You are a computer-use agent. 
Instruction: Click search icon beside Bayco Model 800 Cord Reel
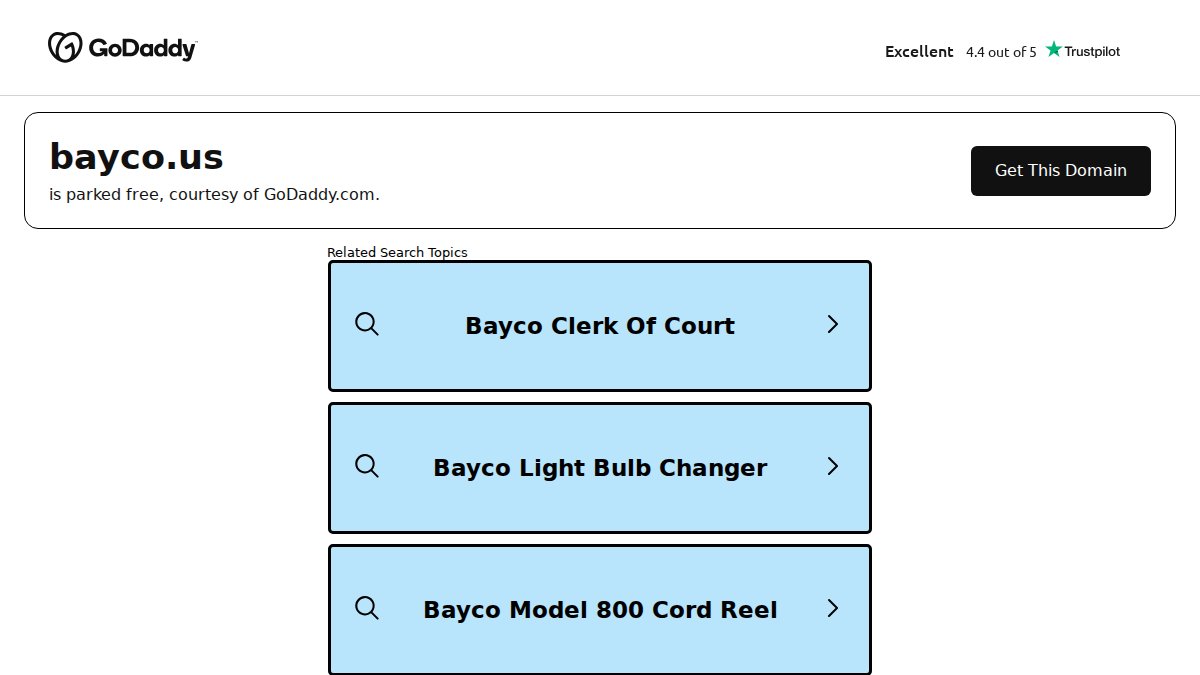pyautogui.click(x=367, y=608)
